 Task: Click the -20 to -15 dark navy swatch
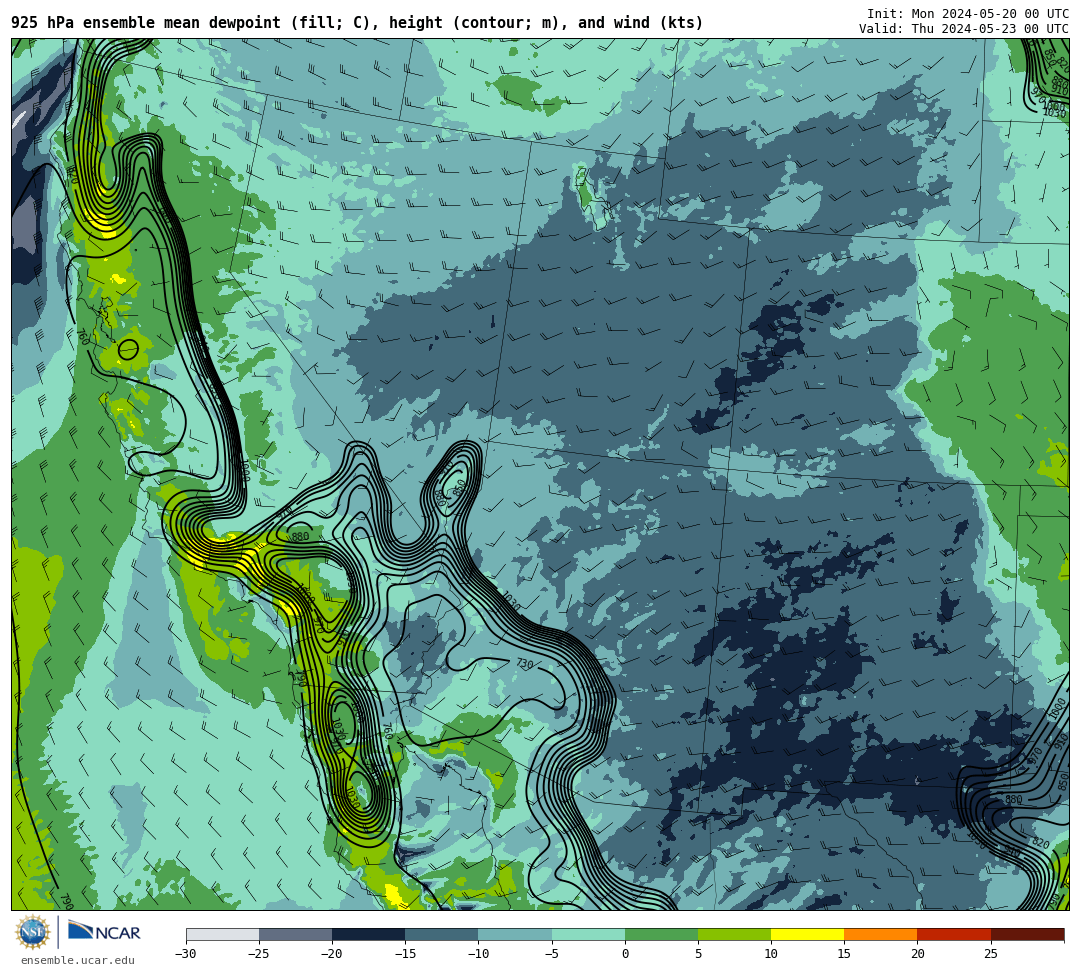(x=368, y=934)
